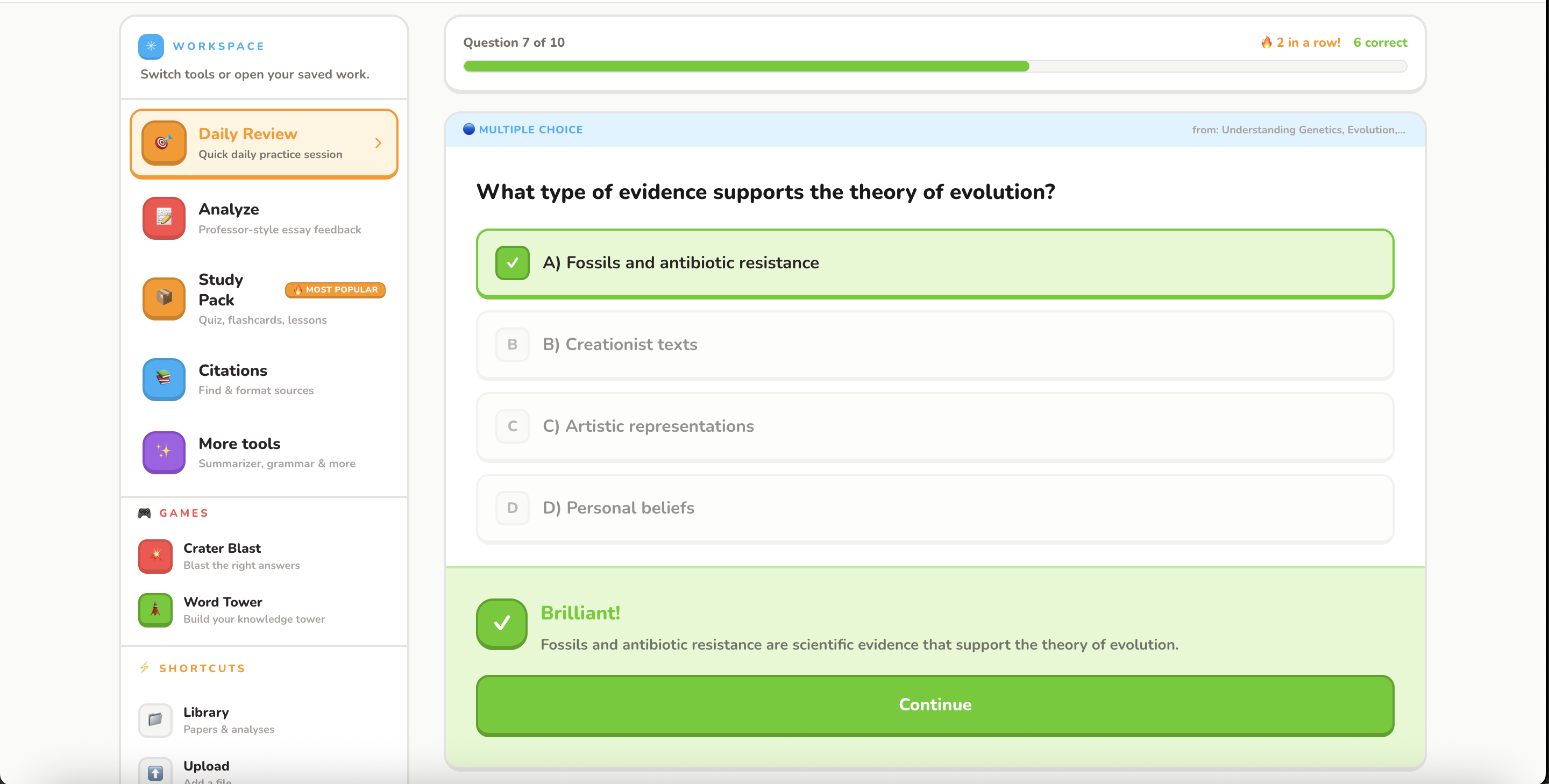
Task: Open the source Understanding Genetics, Evolution link
Action: [x=1298, y=130]
